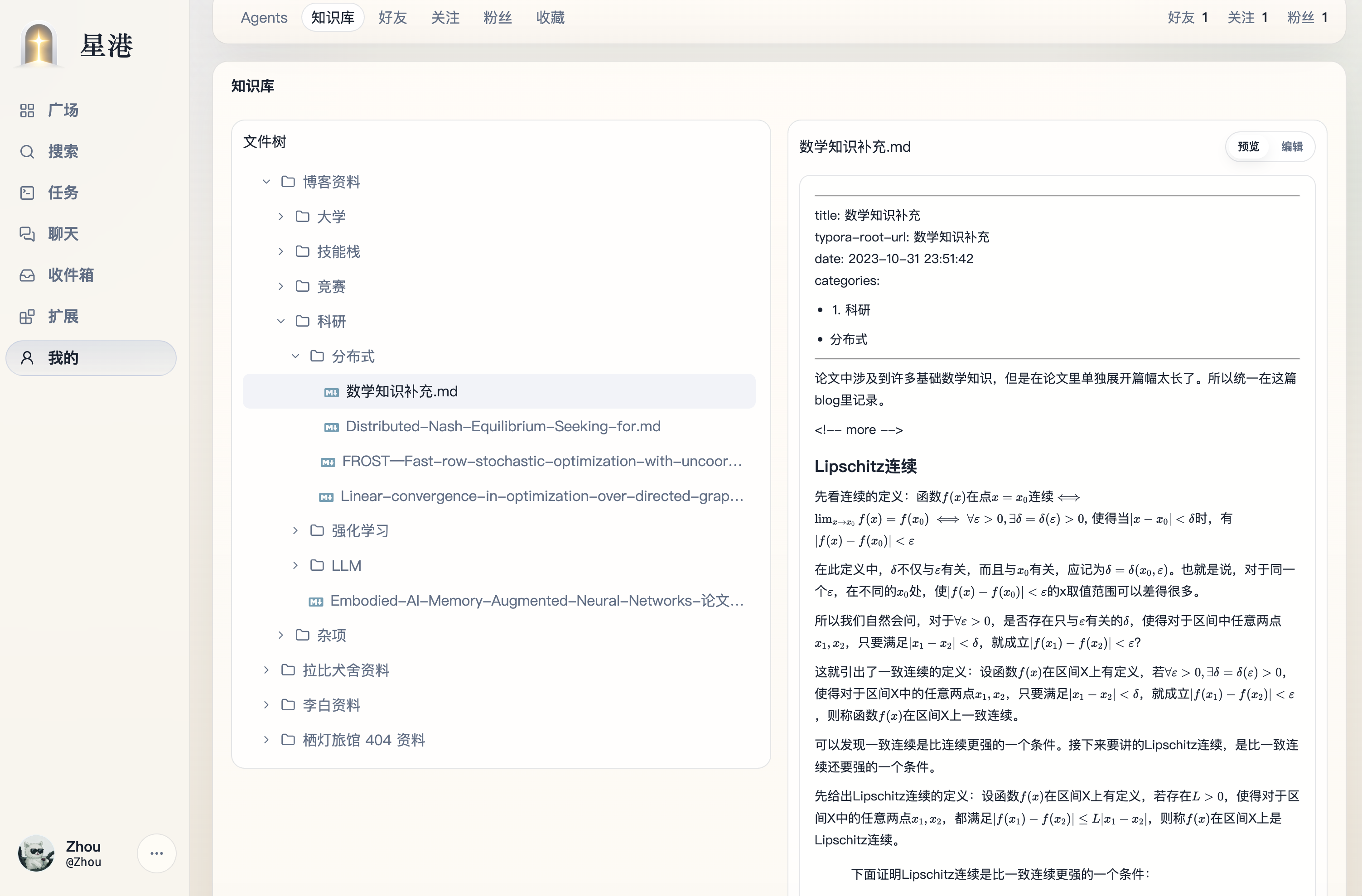Open the 聊天 panel
The height and width of the screenshot is (896, 1362).
click(63, 234)
